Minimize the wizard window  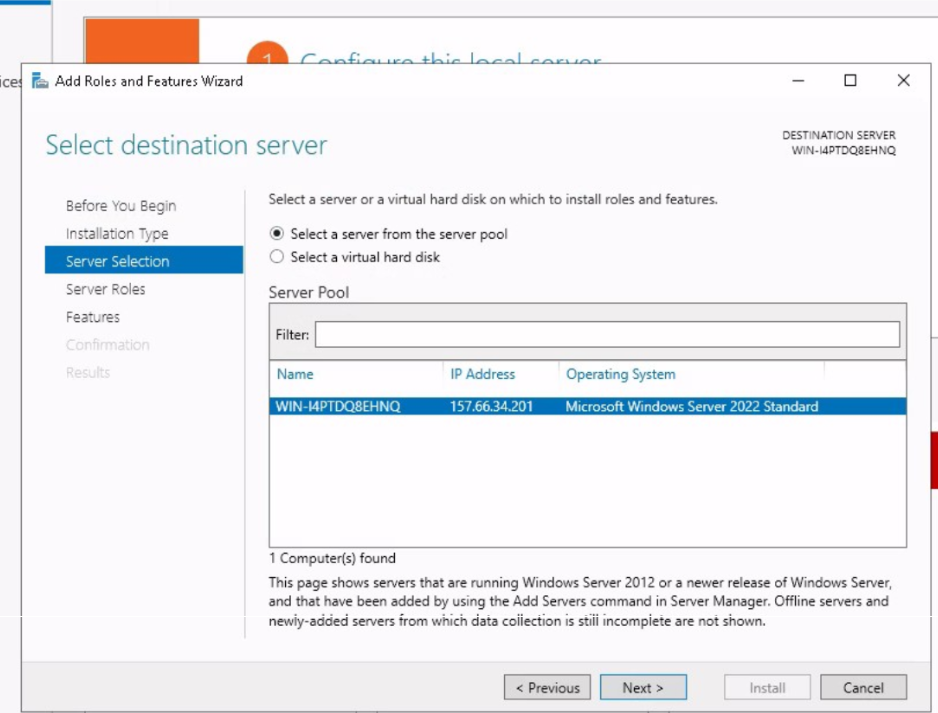coord(798,81)
